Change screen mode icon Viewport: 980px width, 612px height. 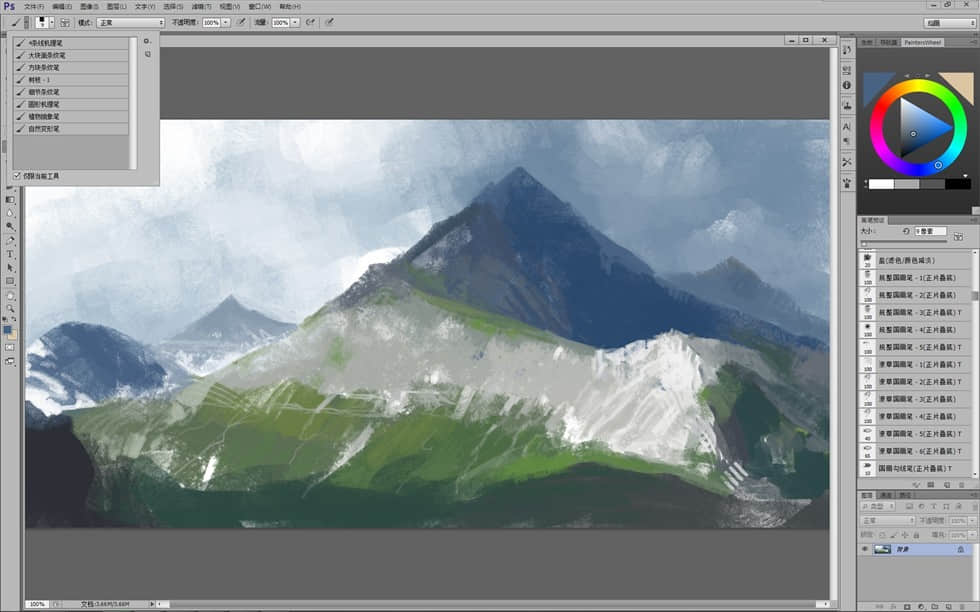coord(9,361)
